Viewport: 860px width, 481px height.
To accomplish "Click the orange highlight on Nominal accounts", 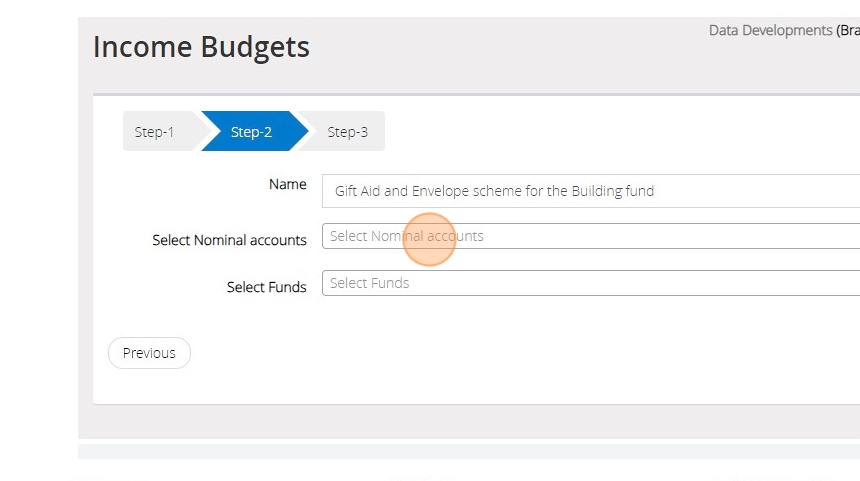I will (429, 240).
